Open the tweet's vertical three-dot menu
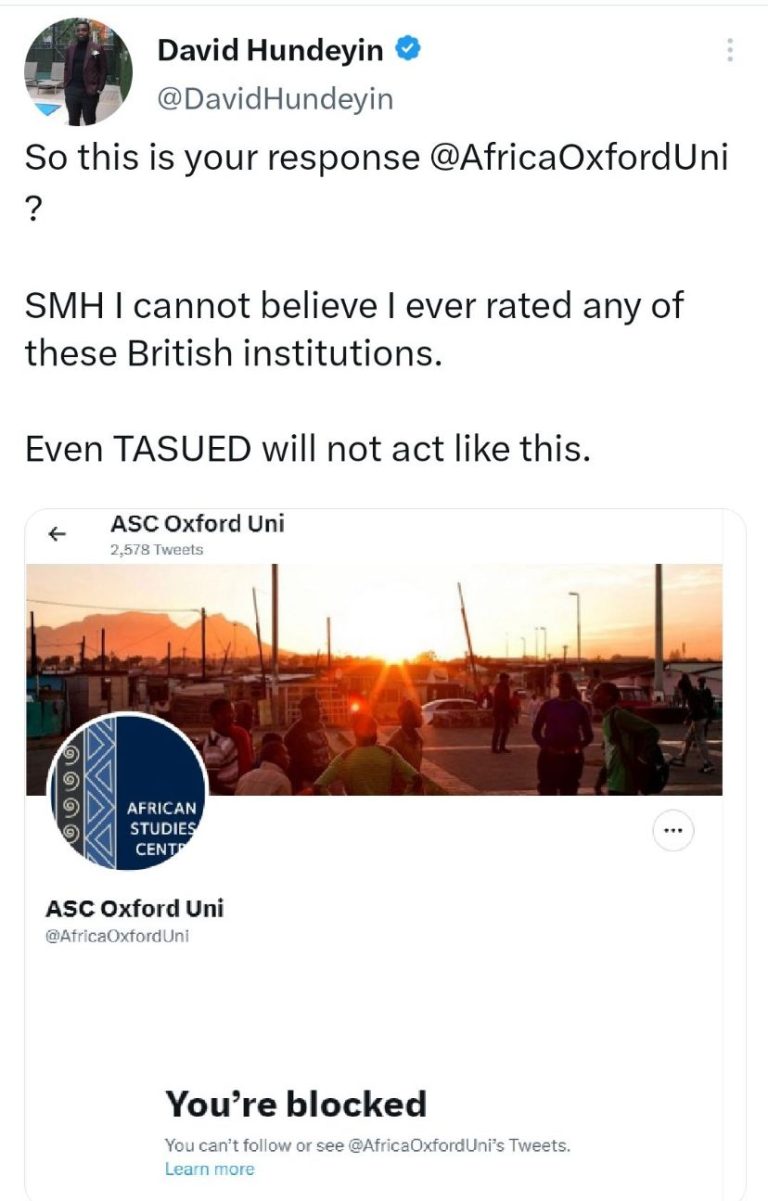 point(730,50)
